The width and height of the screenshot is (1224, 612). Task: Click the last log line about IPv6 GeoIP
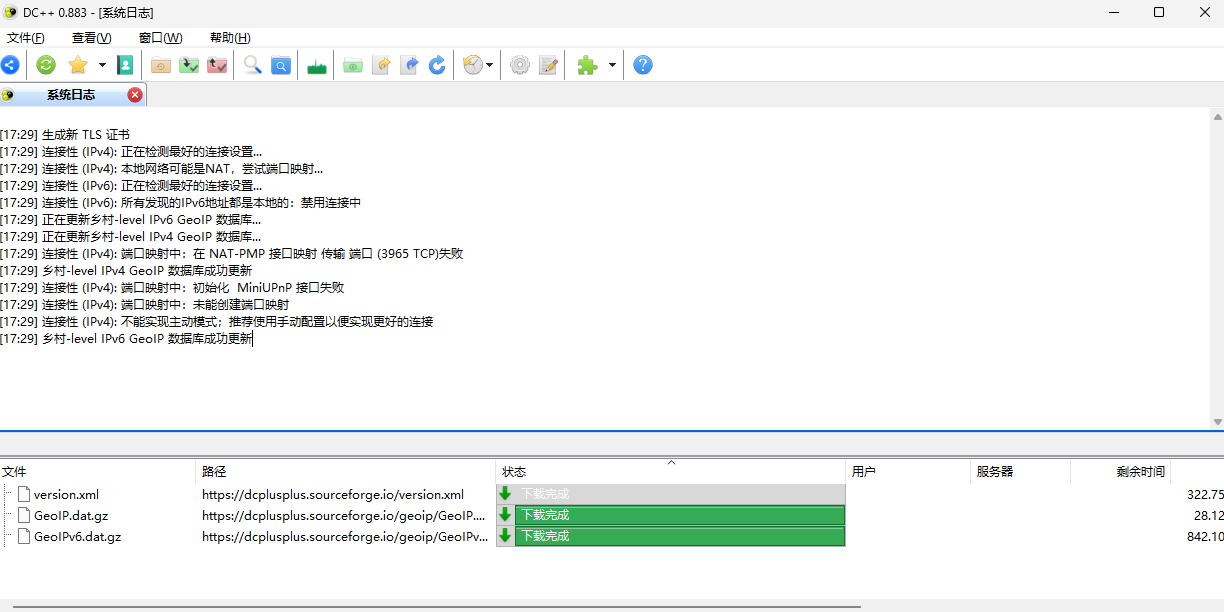pos(126,338)
